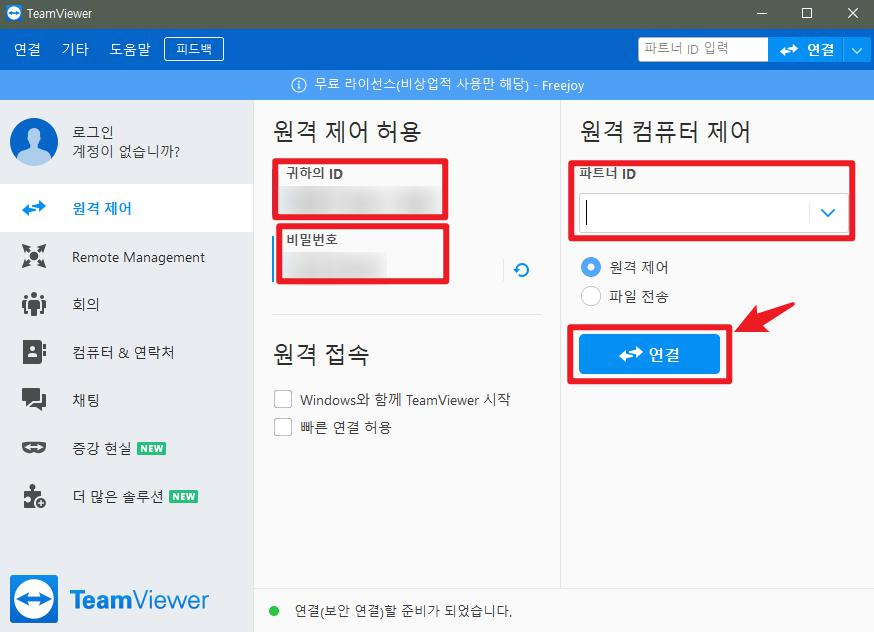Click the Remote Management sidebar icon
The image size is (874, 632).
pyautogui.click(x=34, y=256)
